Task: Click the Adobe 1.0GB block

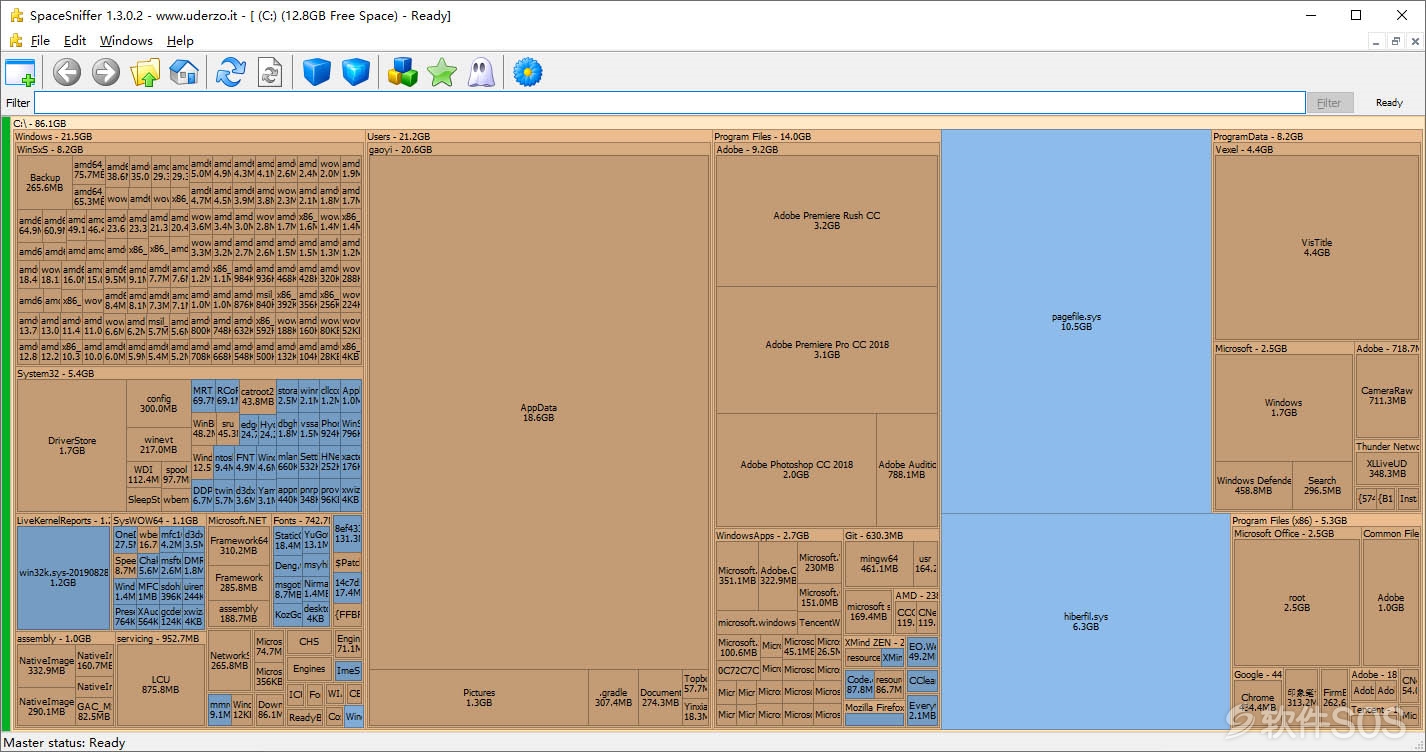Action: (x=1390, y=603)
